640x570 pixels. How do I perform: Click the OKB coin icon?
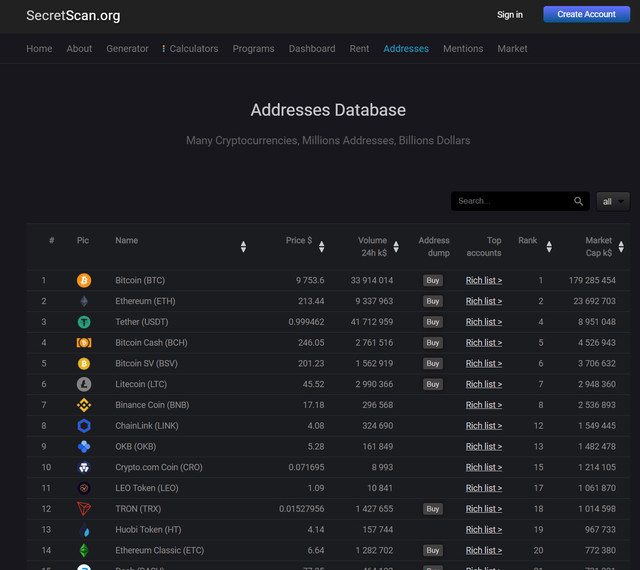[84, 447]
